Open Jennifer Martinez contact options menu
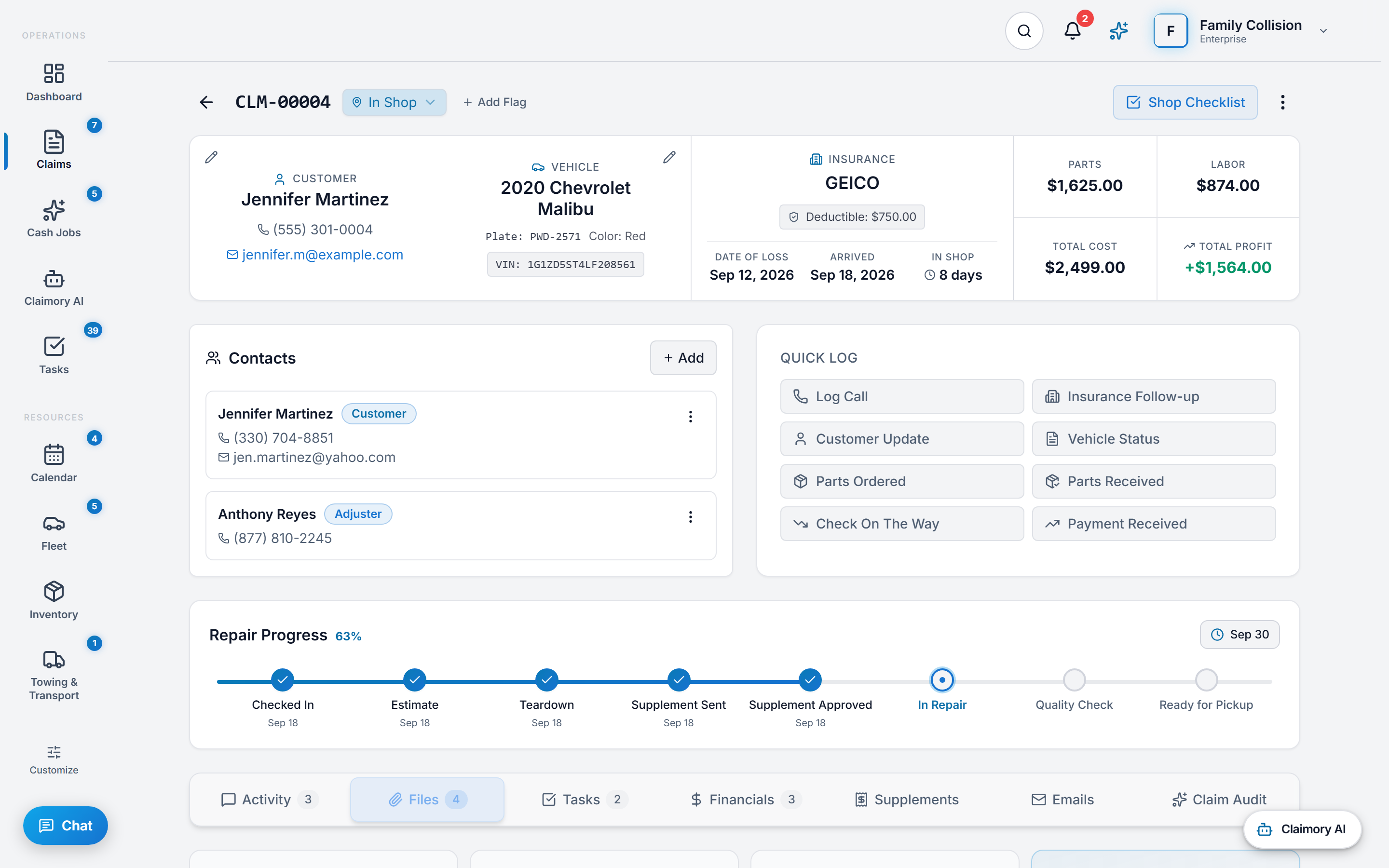Viewport: 1389px width, 868px height. [691, 417]
